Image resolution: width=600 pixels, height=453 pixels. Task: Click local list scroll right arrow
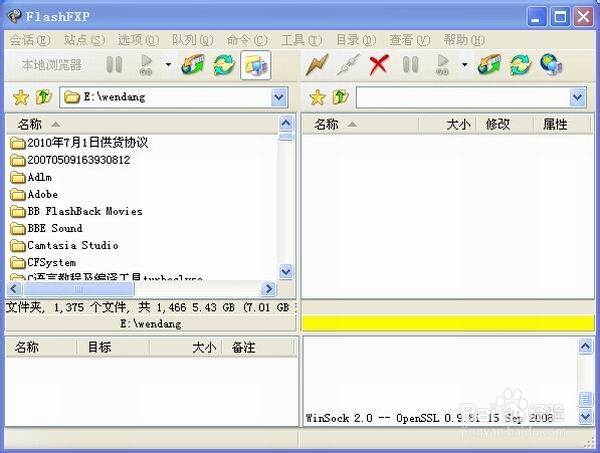pos(269,288)
